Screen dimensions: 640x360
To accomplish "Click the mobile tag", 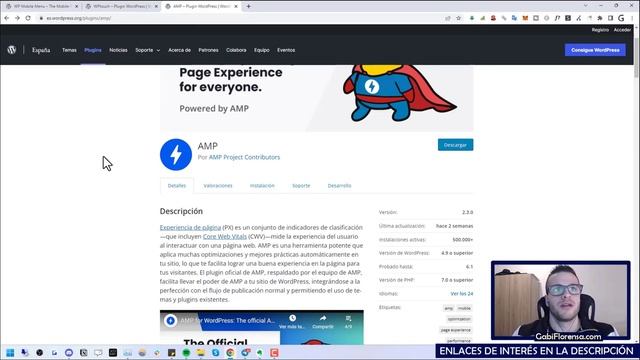I will [x=464, y=308].
